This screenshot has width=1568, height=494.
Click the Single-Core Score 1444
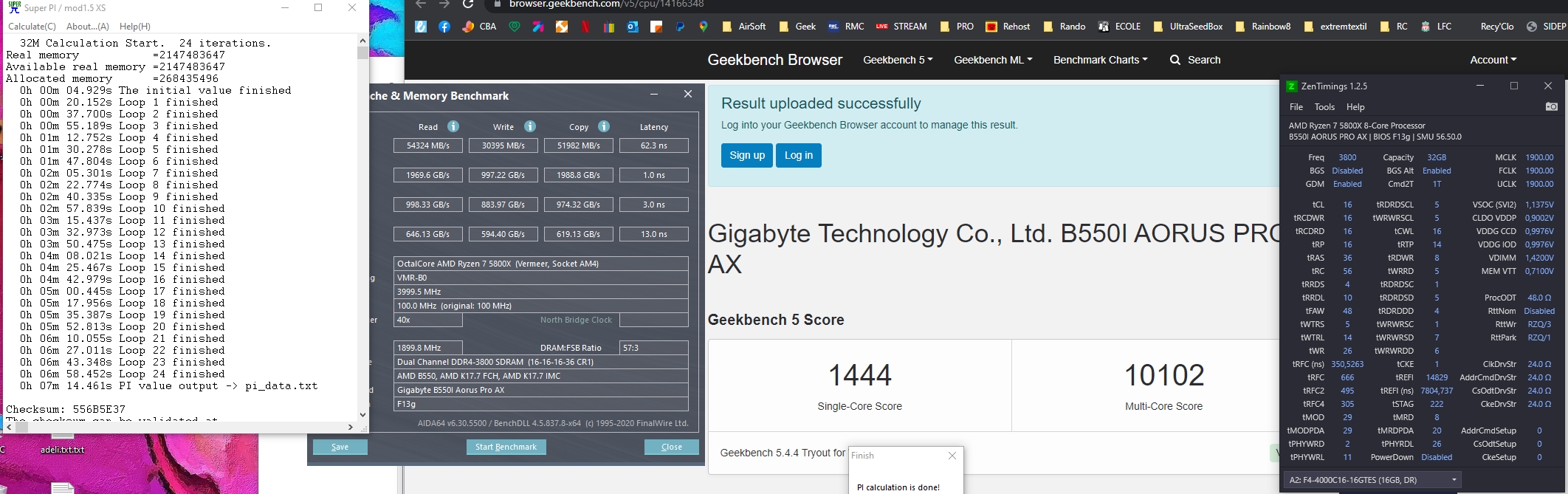[860, 375]
